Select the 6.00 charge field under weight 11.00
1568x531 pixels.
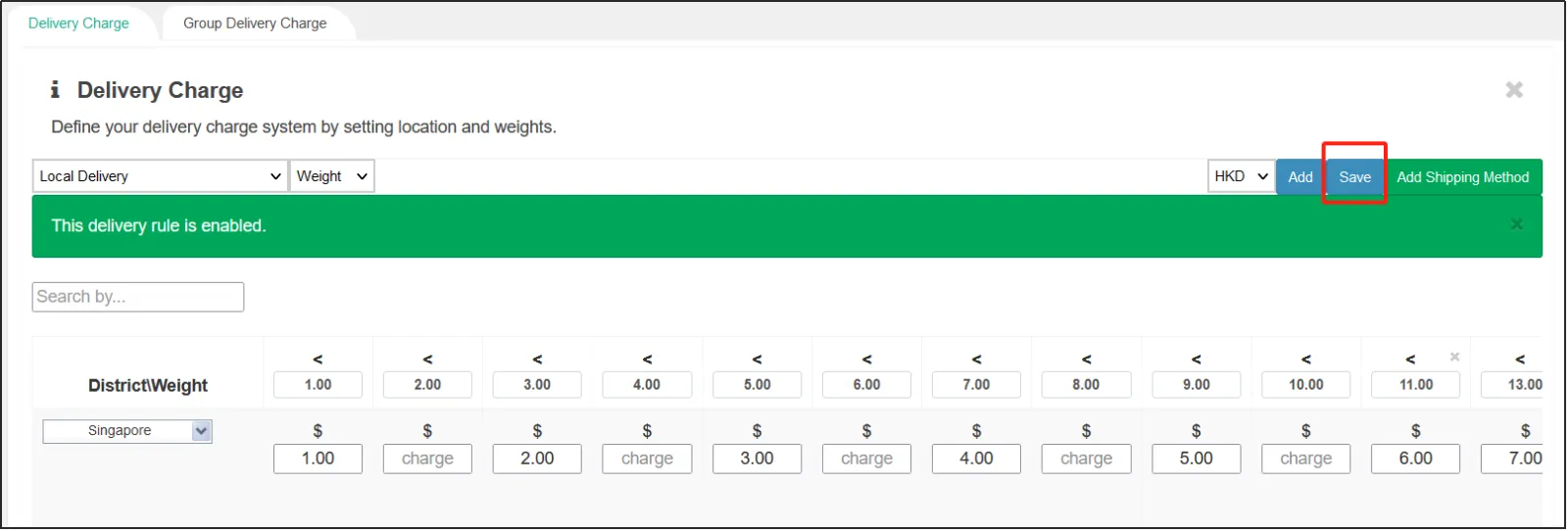(1415, 459)
